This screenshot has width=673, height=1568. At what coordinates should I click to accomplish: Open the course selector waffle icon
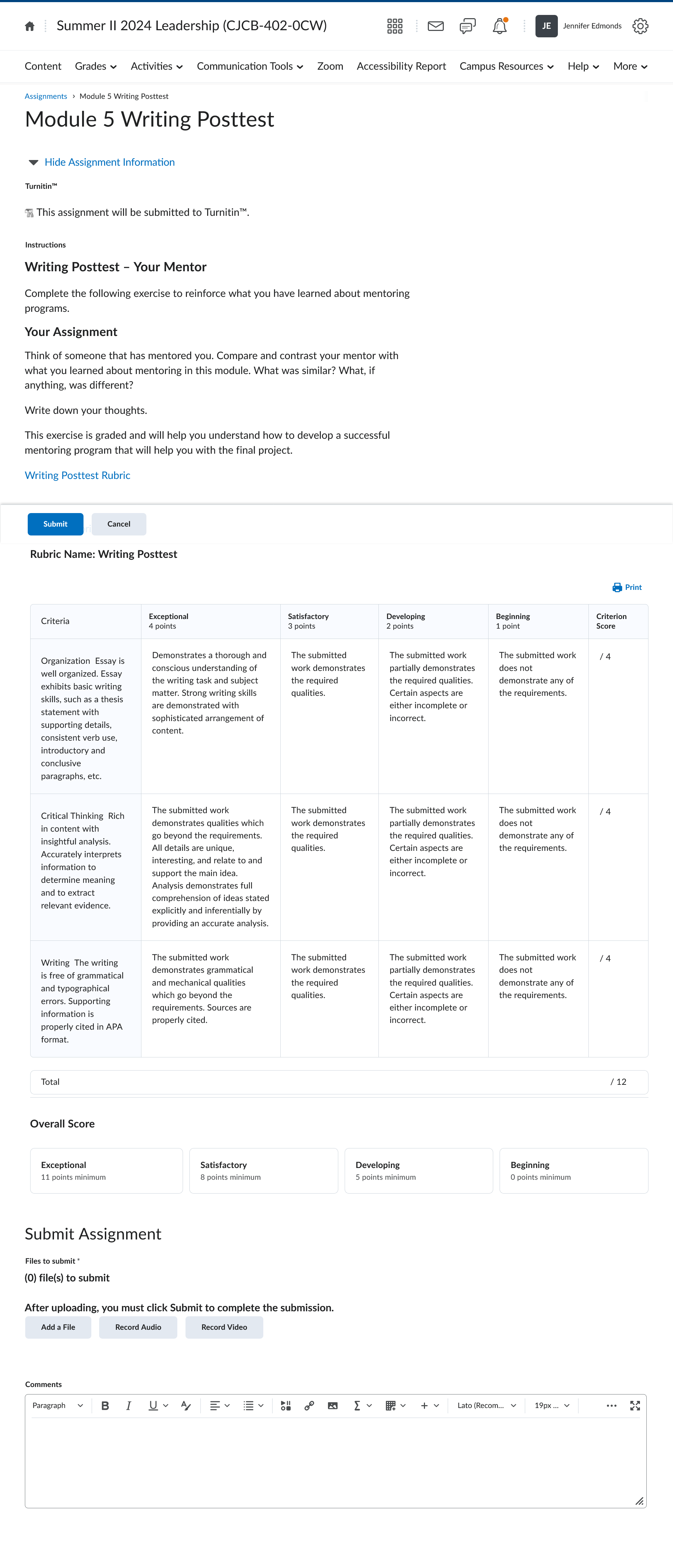pos(395,26)
